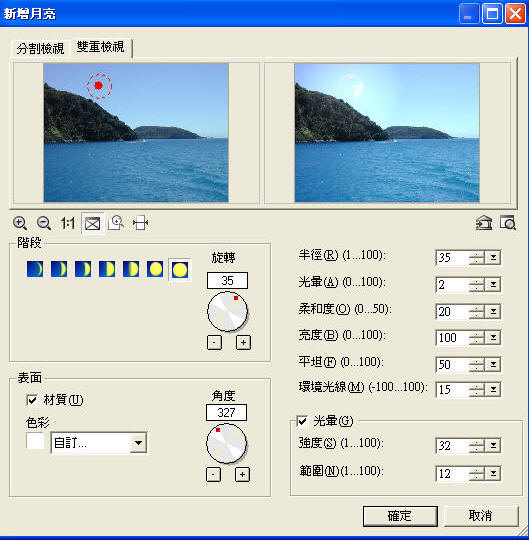This screenshot has width=529, height=541.
Task: Select the full moon phase icon
Action: [179, 269]
